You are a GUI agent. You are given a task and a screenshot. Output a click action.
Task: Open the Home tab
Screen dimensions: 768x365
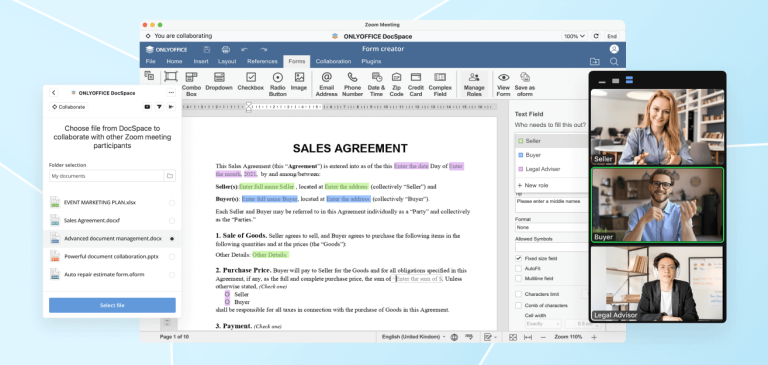(x=174, y=62)
